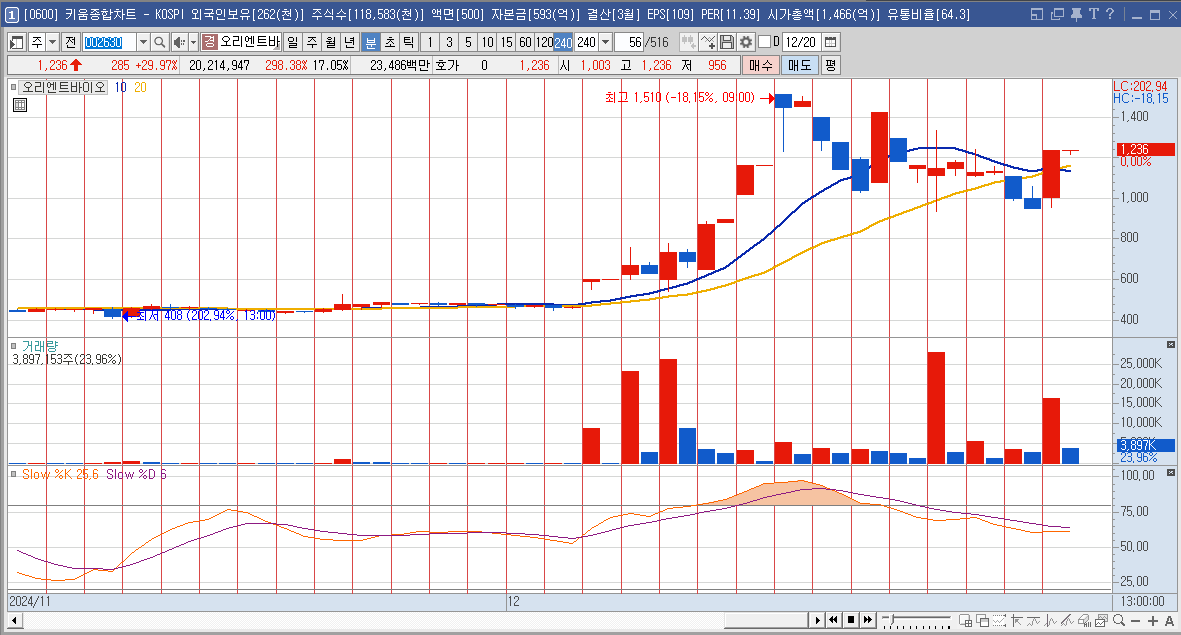Screen dimensions: 1181x635
Task: Toggle the 거래량 volume indicator marker
Action: point(14,347)
